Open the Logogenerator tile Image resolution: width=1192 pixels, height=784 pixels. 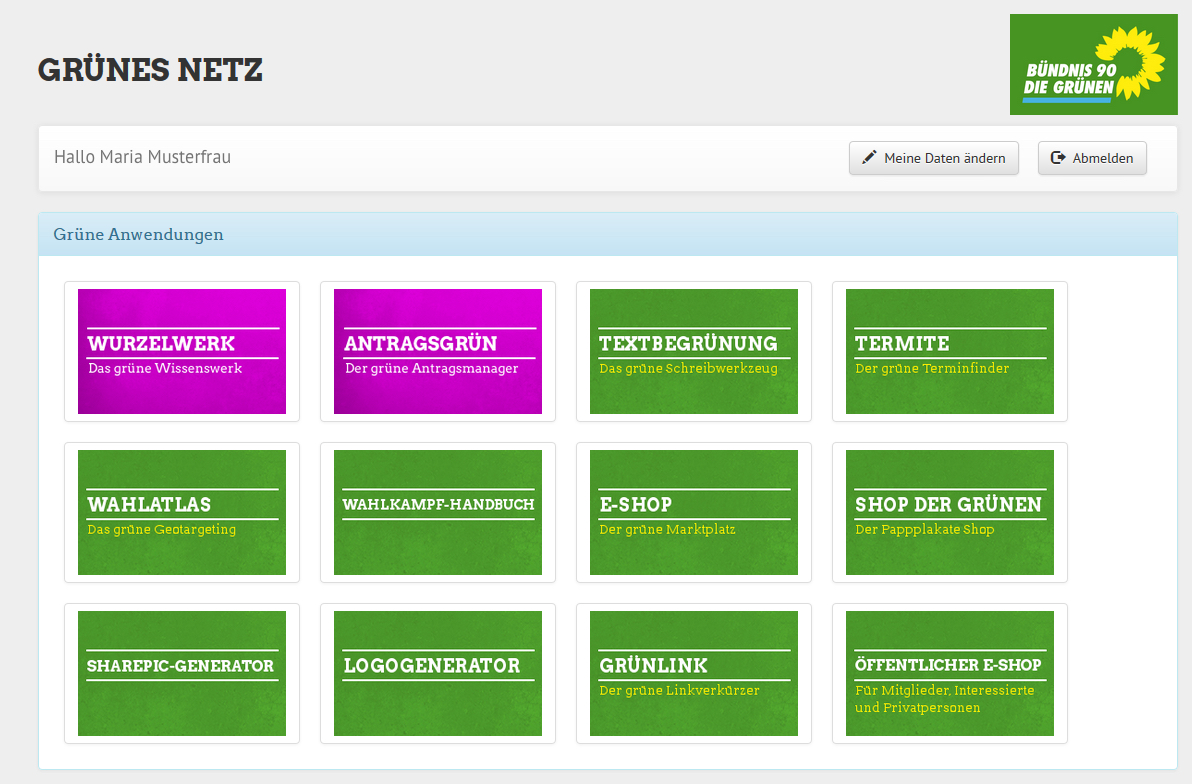[438, 674]
